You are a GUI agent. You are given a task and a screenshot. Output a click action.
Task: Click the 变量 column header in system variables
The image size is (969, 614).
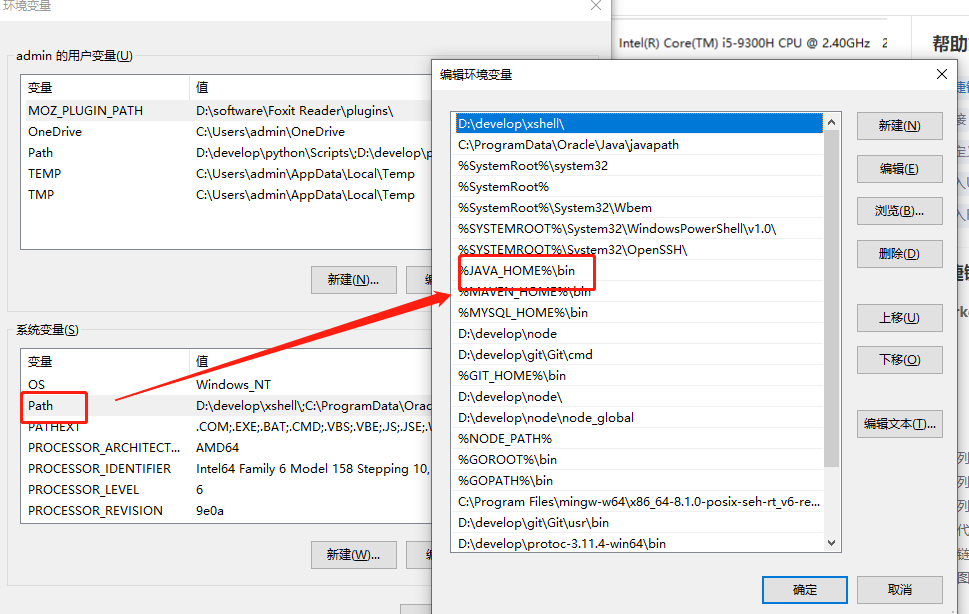[x=105, y=361]
